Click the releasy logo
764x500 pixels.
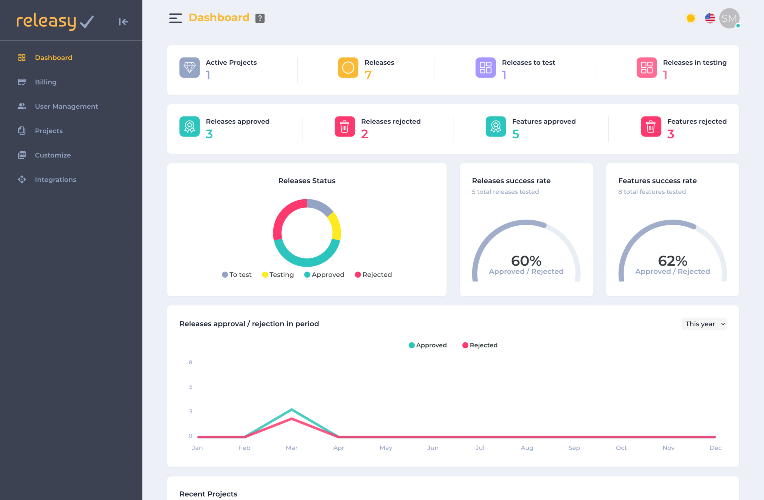pyautogui.click(x=55, y=21)
